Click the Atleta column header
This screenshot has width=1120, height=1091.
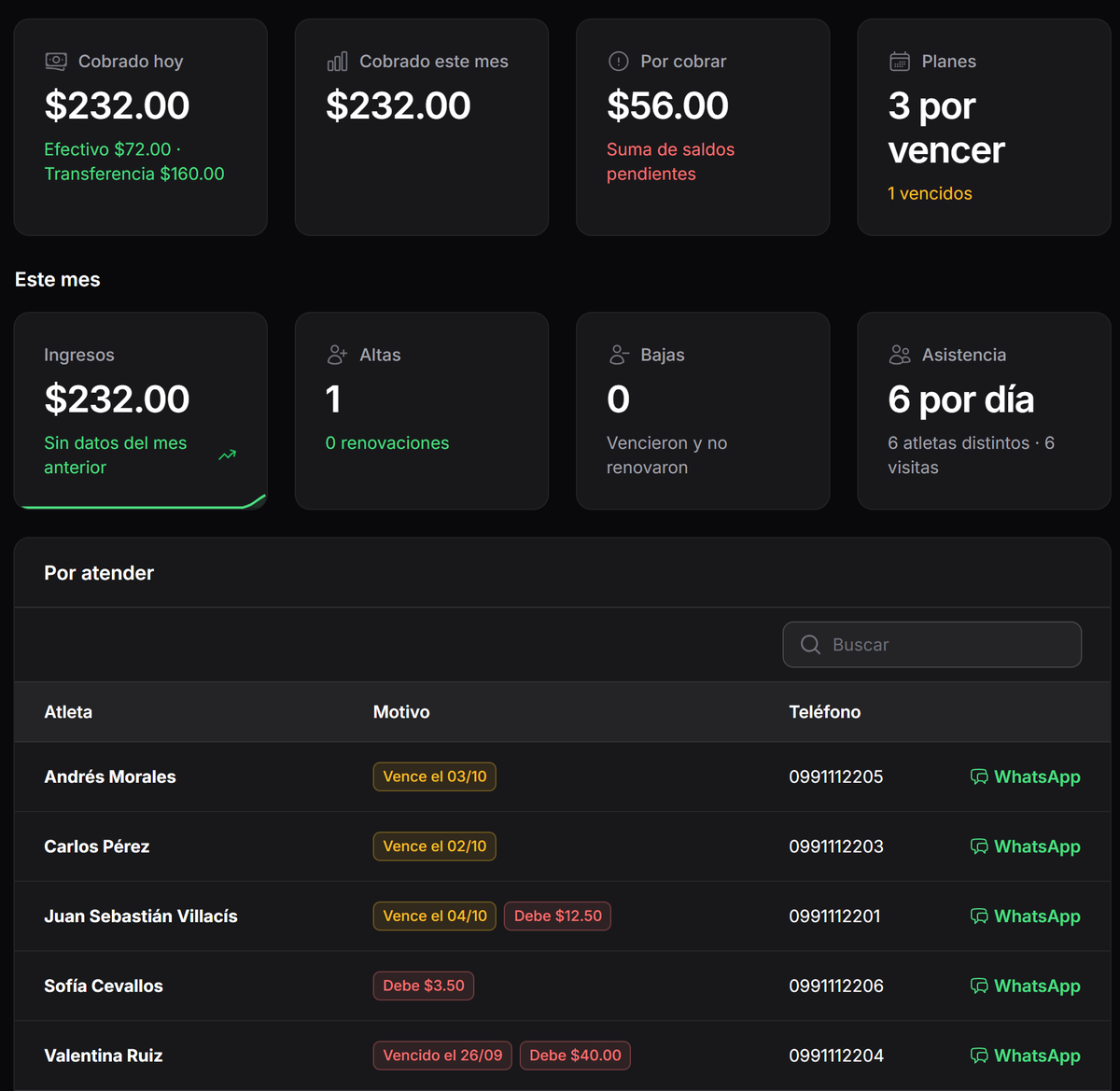(x=68, y=712)
